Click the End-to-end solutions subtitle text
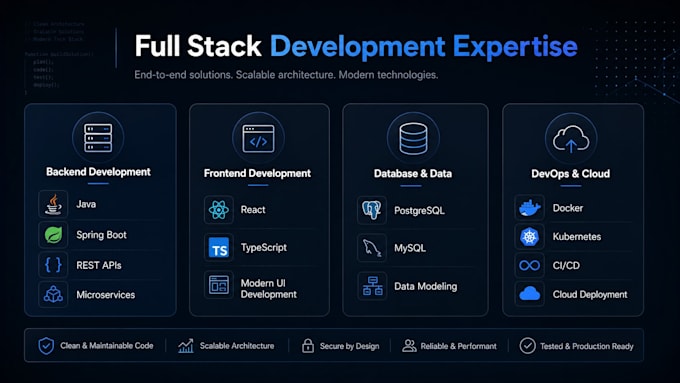Image resolution: width=680 pixels, height=383 pixels. (x=286, y=75)
